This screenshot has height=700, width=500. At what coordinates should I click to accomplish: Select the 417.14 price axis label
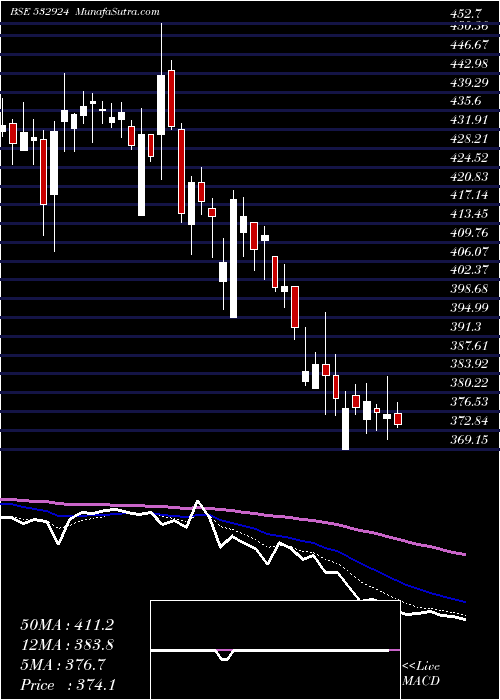pyautogui.click(x=468, y=195)
